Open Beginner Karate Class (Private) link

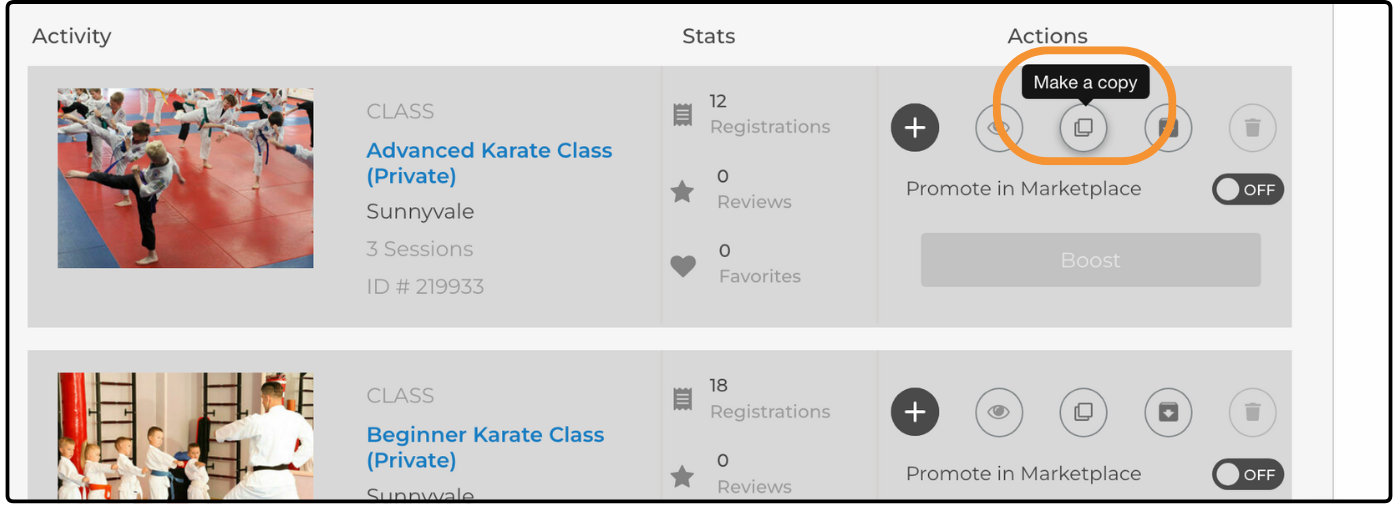point(485,447)
